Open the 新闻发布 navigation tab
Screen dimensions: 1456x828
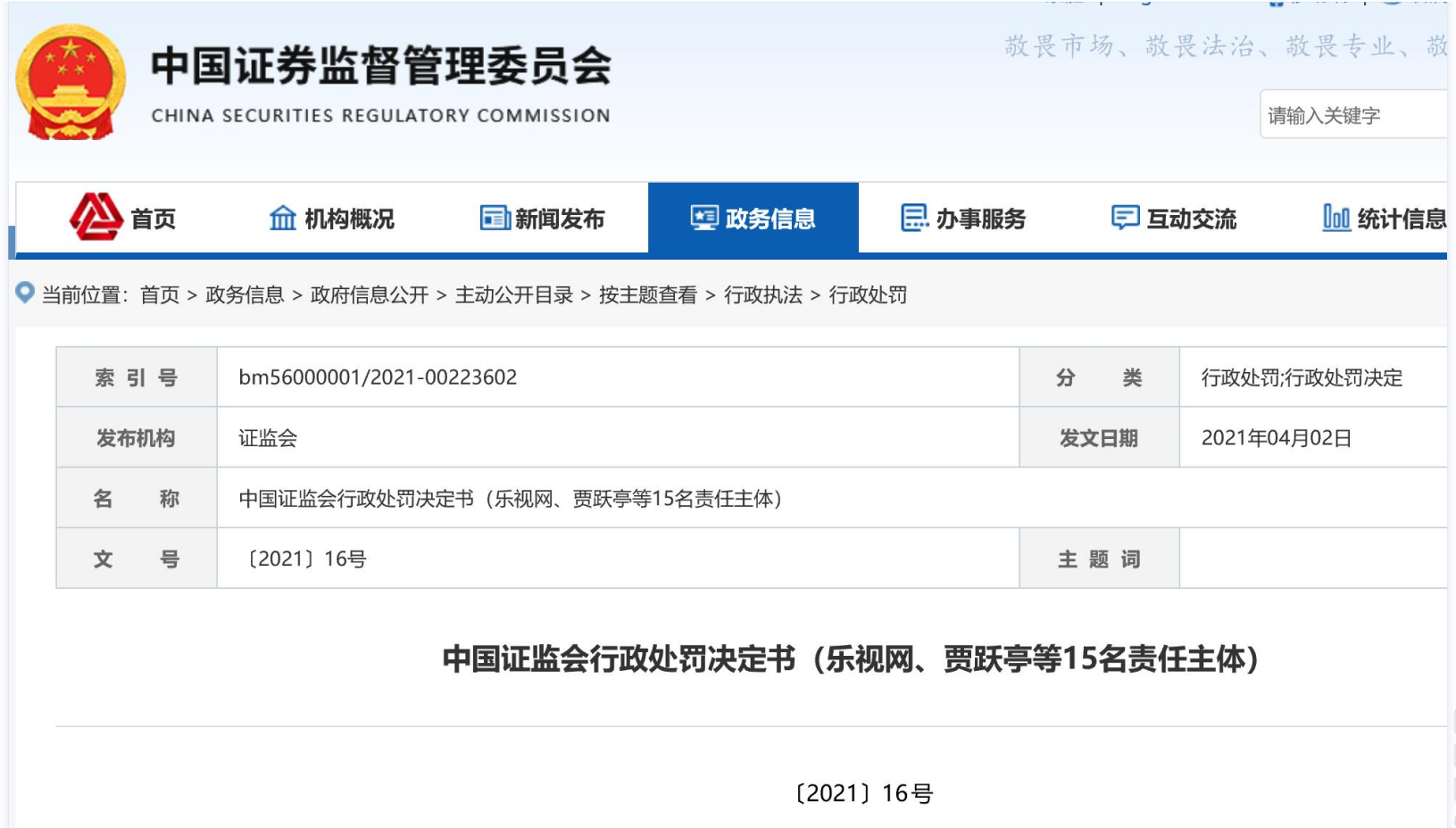(x=559, y=219)
